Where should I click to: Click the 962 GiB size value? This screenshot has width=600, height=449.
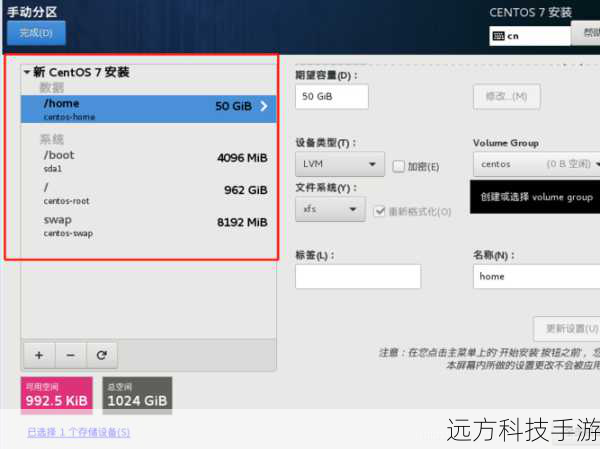coord(246,190)
